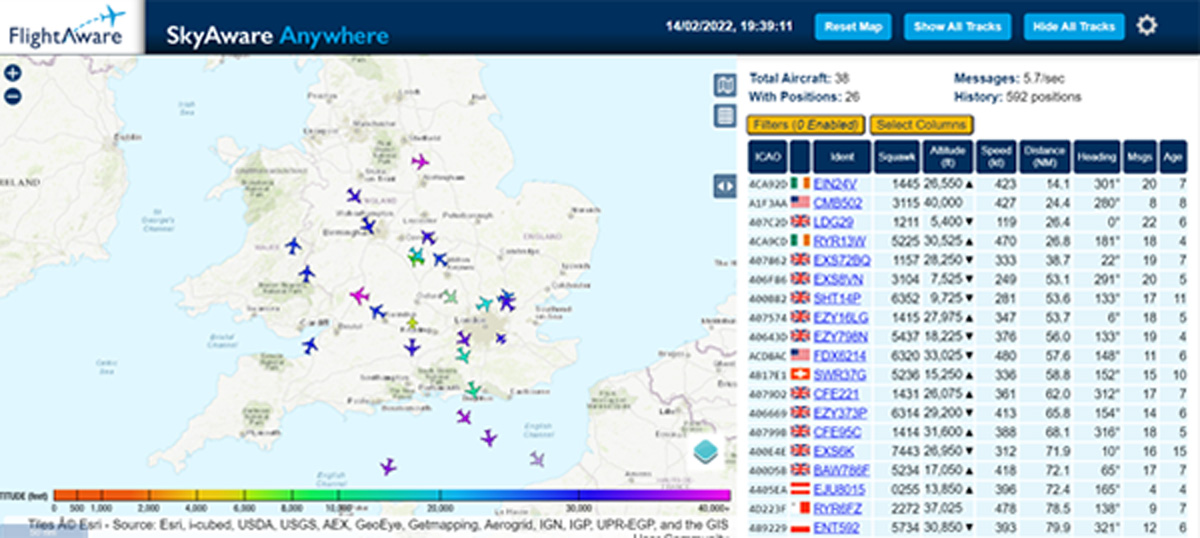
Task: Click the UK flag in LDG29 row
Action: [800, 222]
